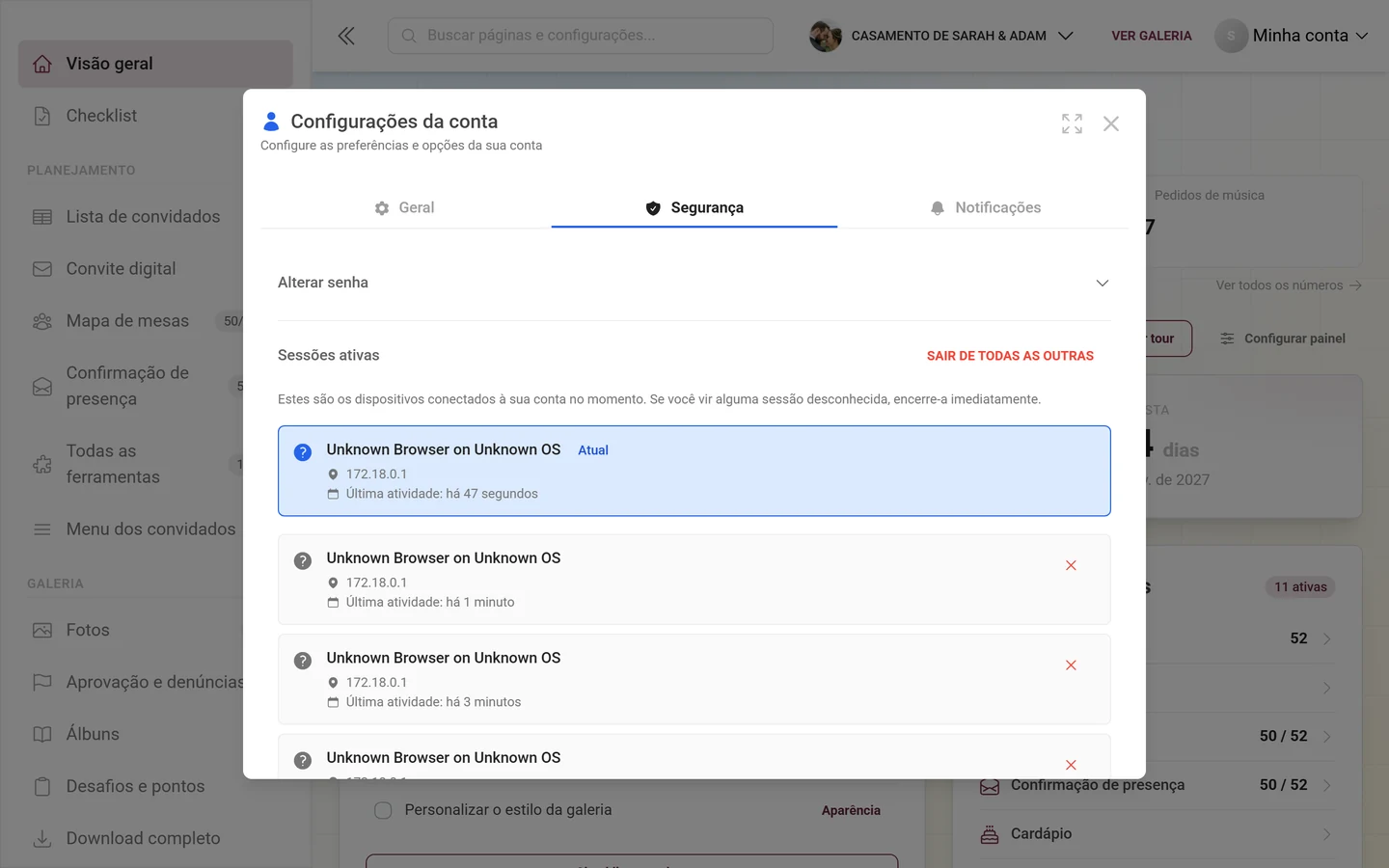Click the Download completo download icon
This screenshot has width=1389, height=868.
[x=42, y=839]
